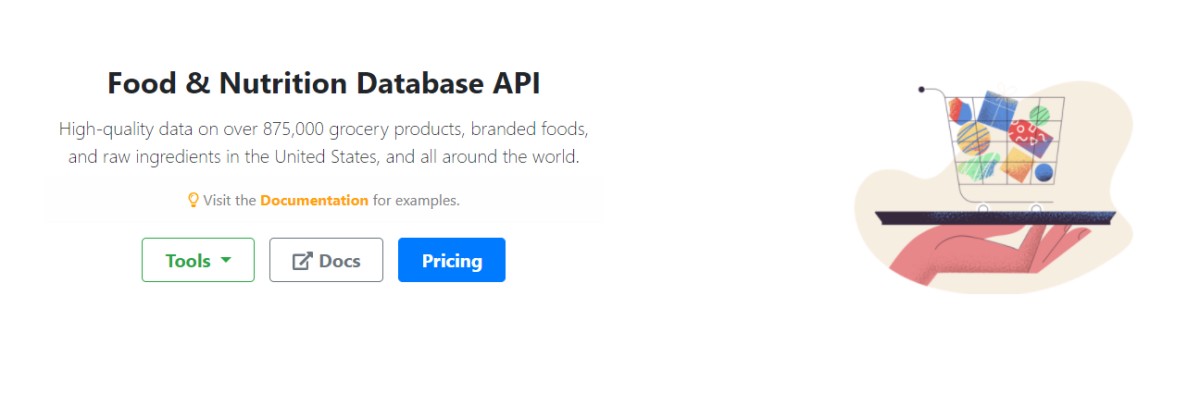Open the Tools dropdown menu

(198, 260)
